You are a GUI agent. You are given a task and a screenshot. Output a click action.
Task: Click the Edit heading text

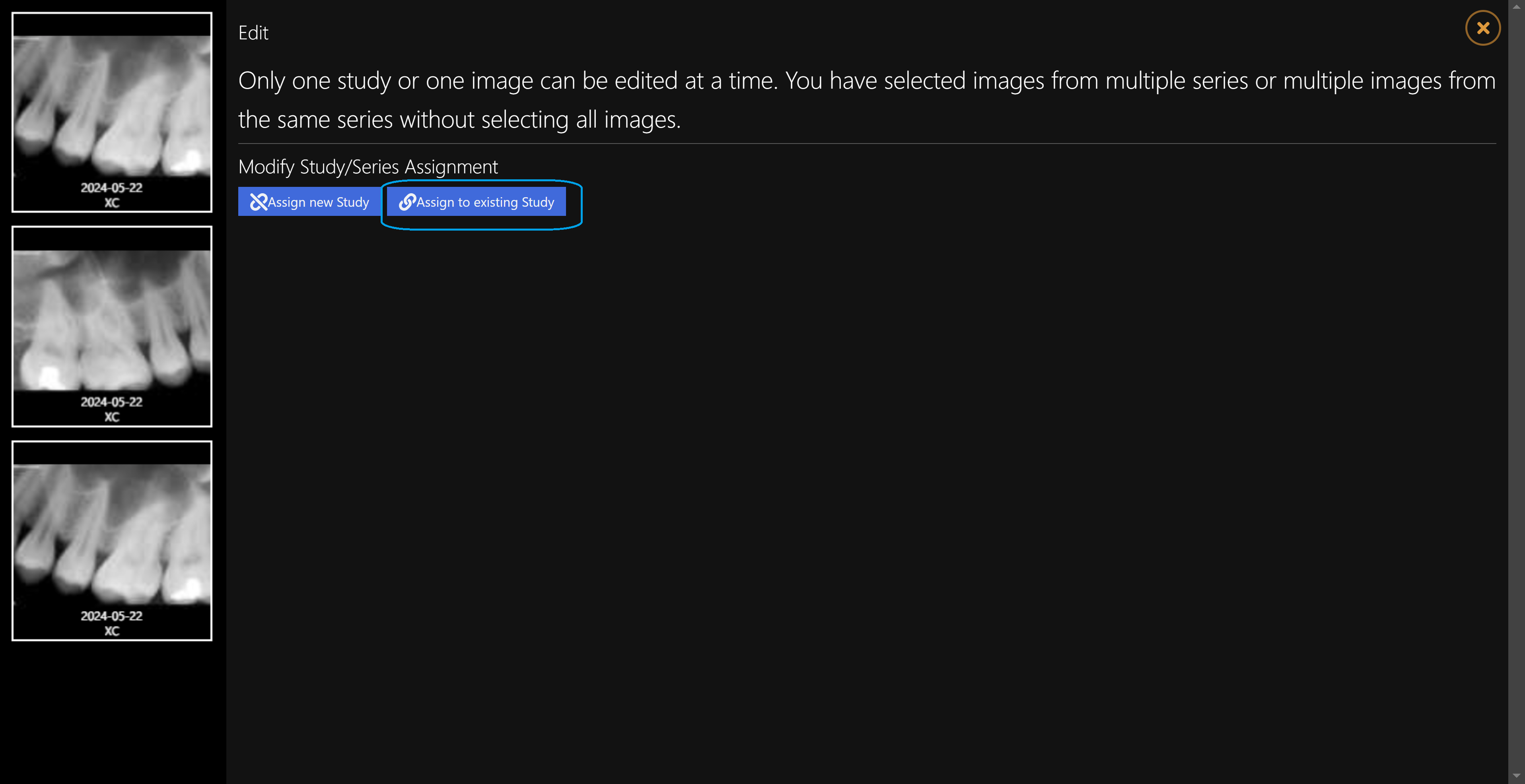[x=253, y=33]
